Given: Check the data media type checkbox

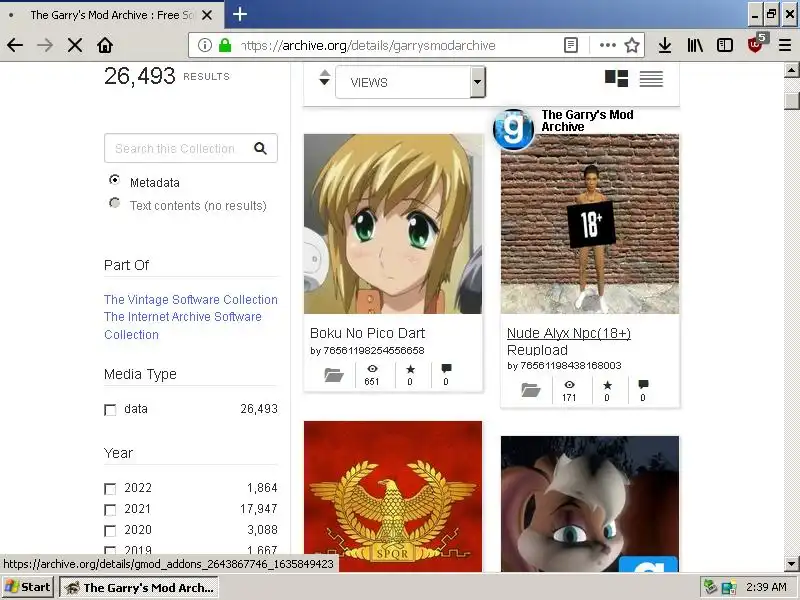Looking at the screenshot, I should pos(110,410).
